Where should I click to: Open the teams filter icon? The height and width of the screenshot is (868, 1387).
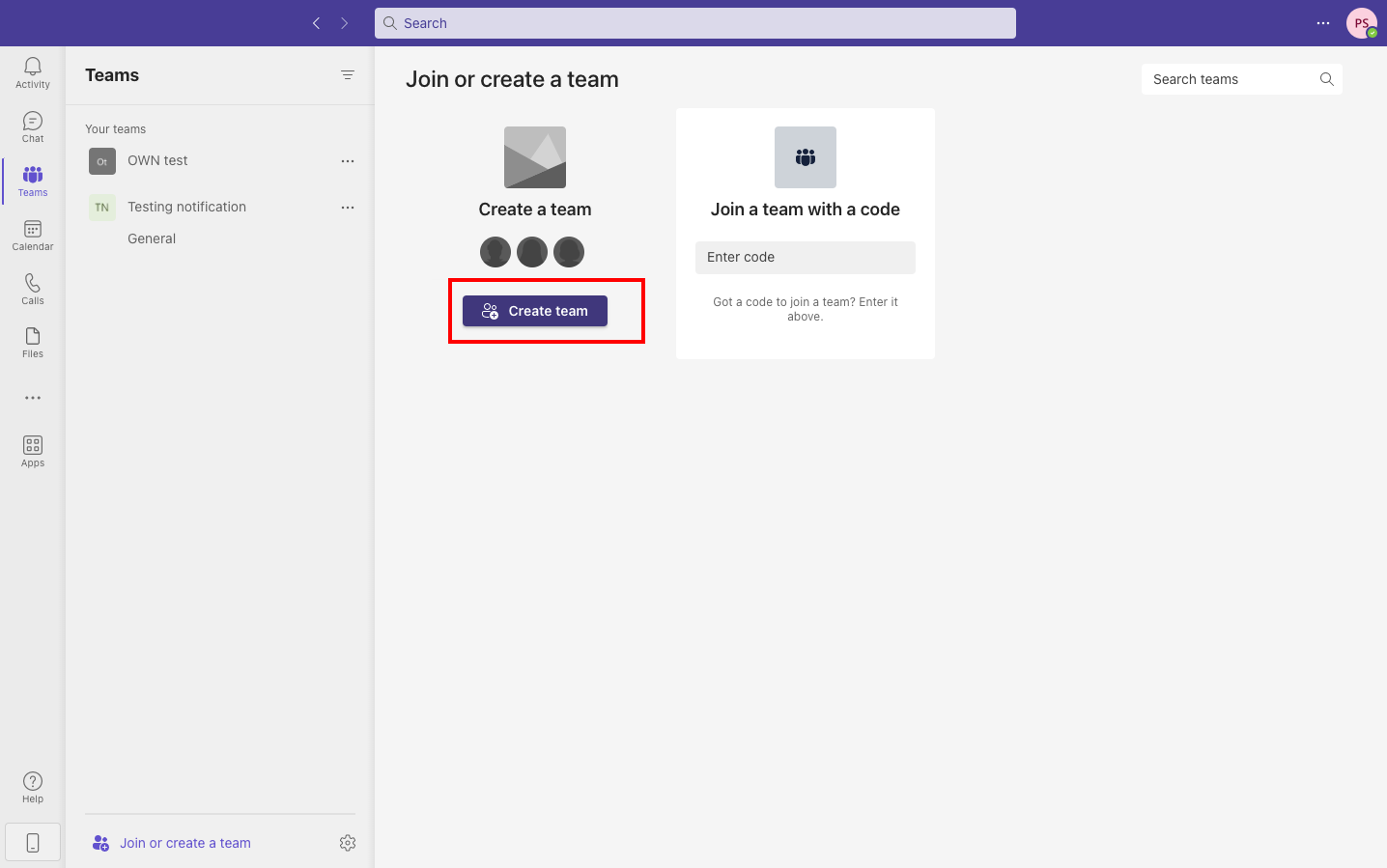tap(348, 75)
